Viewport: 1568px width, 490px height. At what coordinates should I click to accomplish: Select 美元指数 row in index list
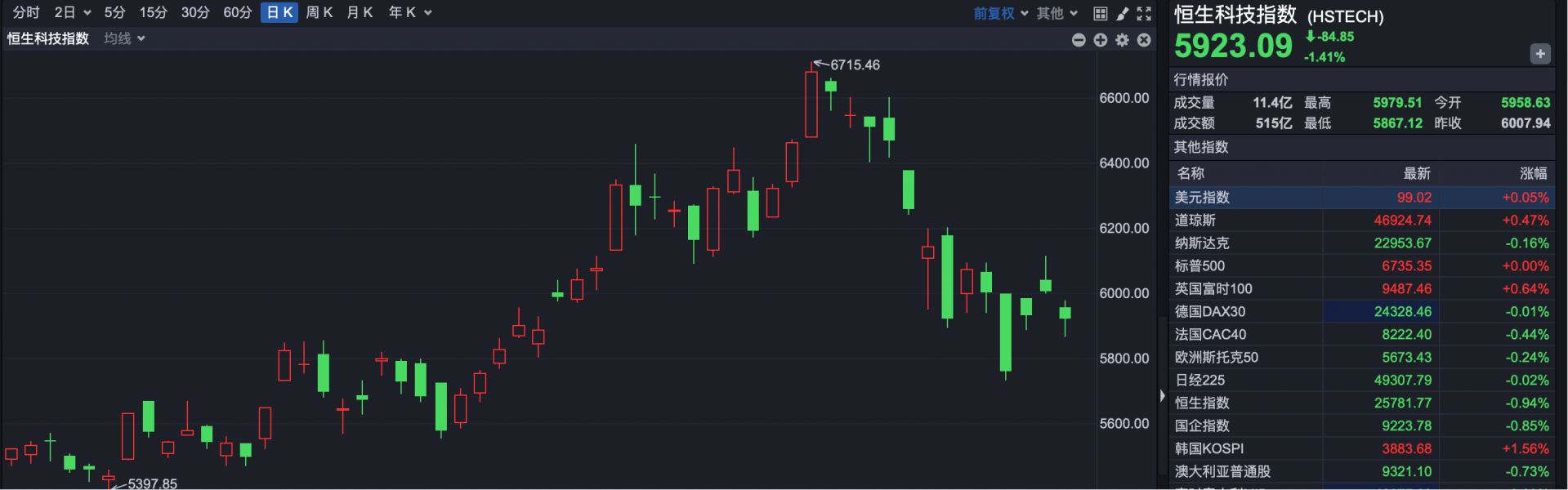coord(1202,197)
